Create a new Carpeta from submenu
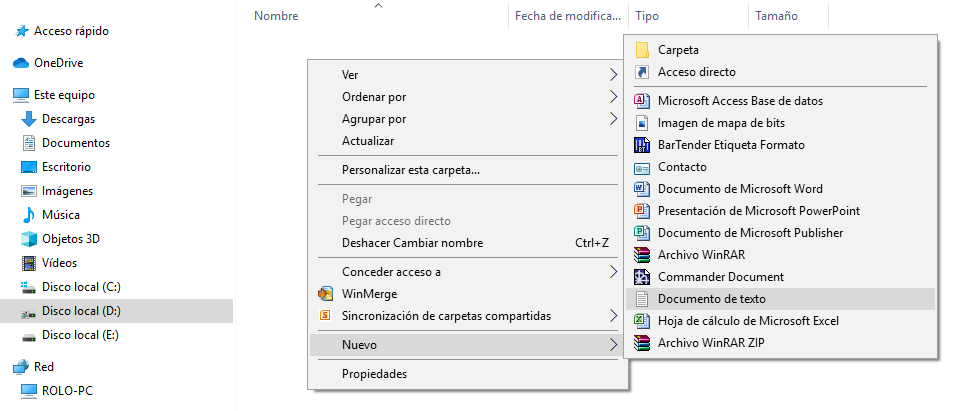 (678, 50)
